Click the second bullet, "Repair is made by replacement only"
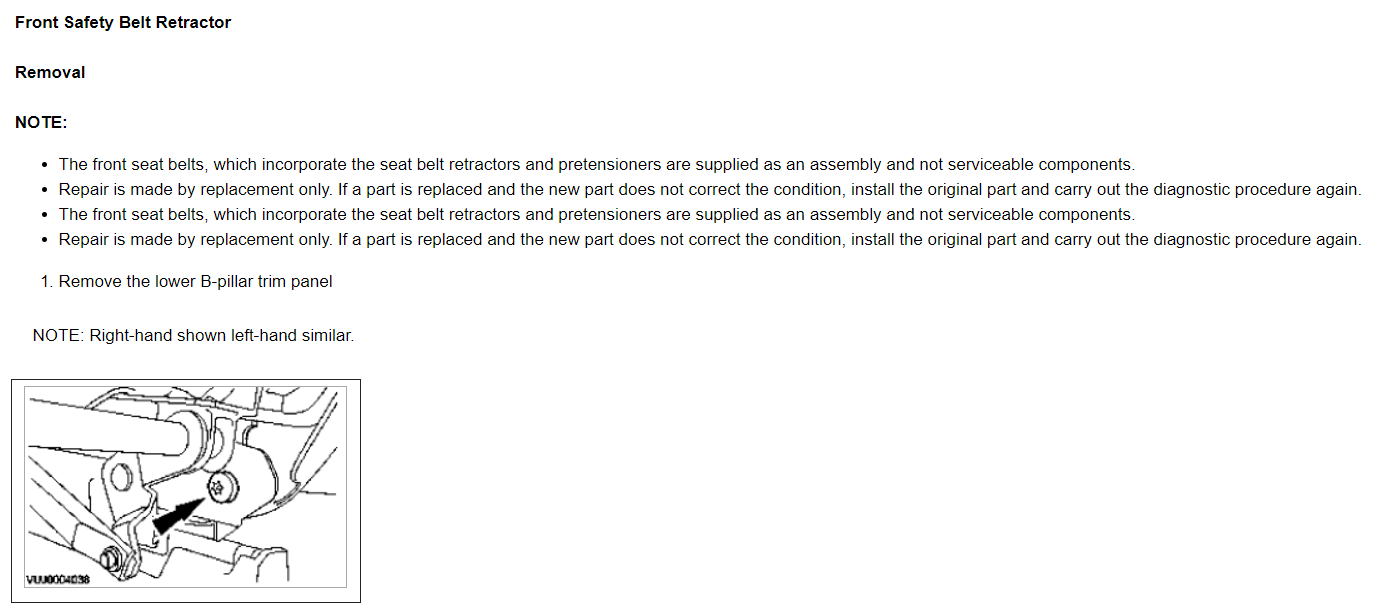The image size is (1384, 604). coord(709,189)
